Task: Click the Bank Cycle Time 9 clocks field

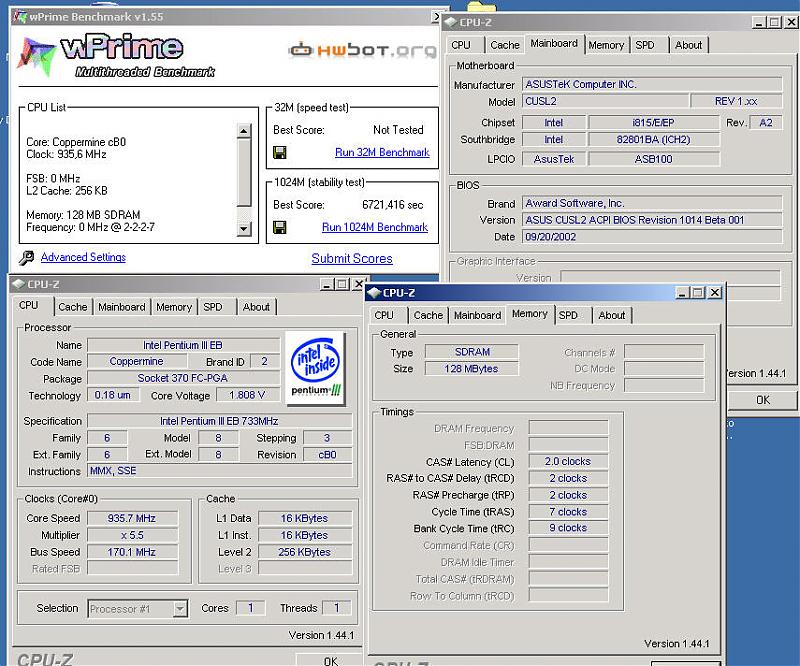Action: (568, 528)
